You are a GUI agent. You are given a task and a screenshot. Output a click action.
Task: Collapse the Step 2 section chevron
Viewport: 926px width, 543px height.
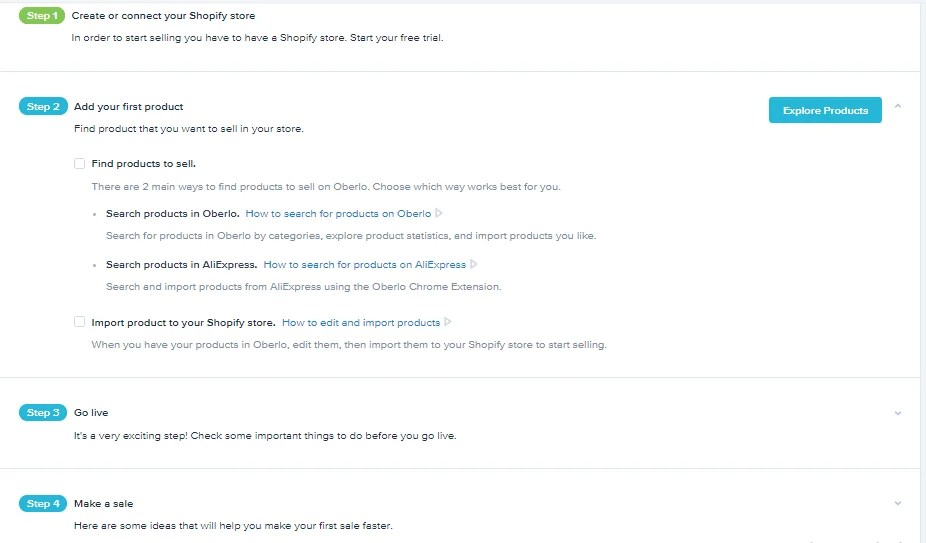(x=898, y=106)
